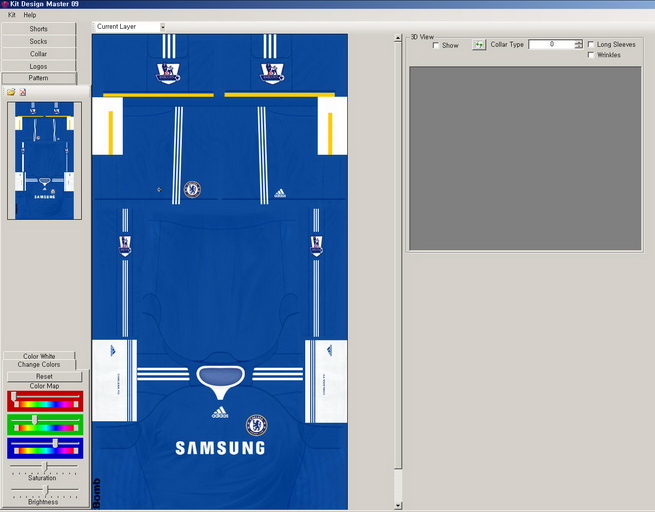
Task: Click the delete pattern icon
Action: click(23, 92)
